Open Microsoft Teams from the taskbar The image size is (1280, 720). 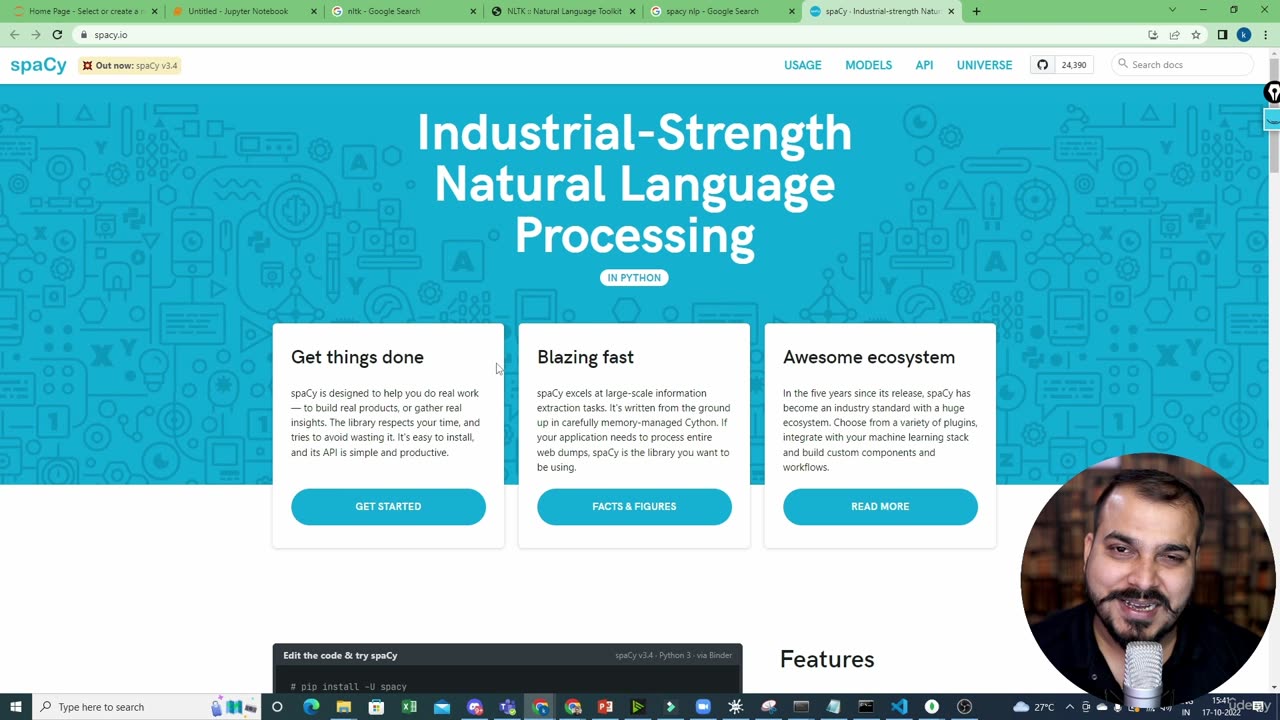click(x=507, y=707)
